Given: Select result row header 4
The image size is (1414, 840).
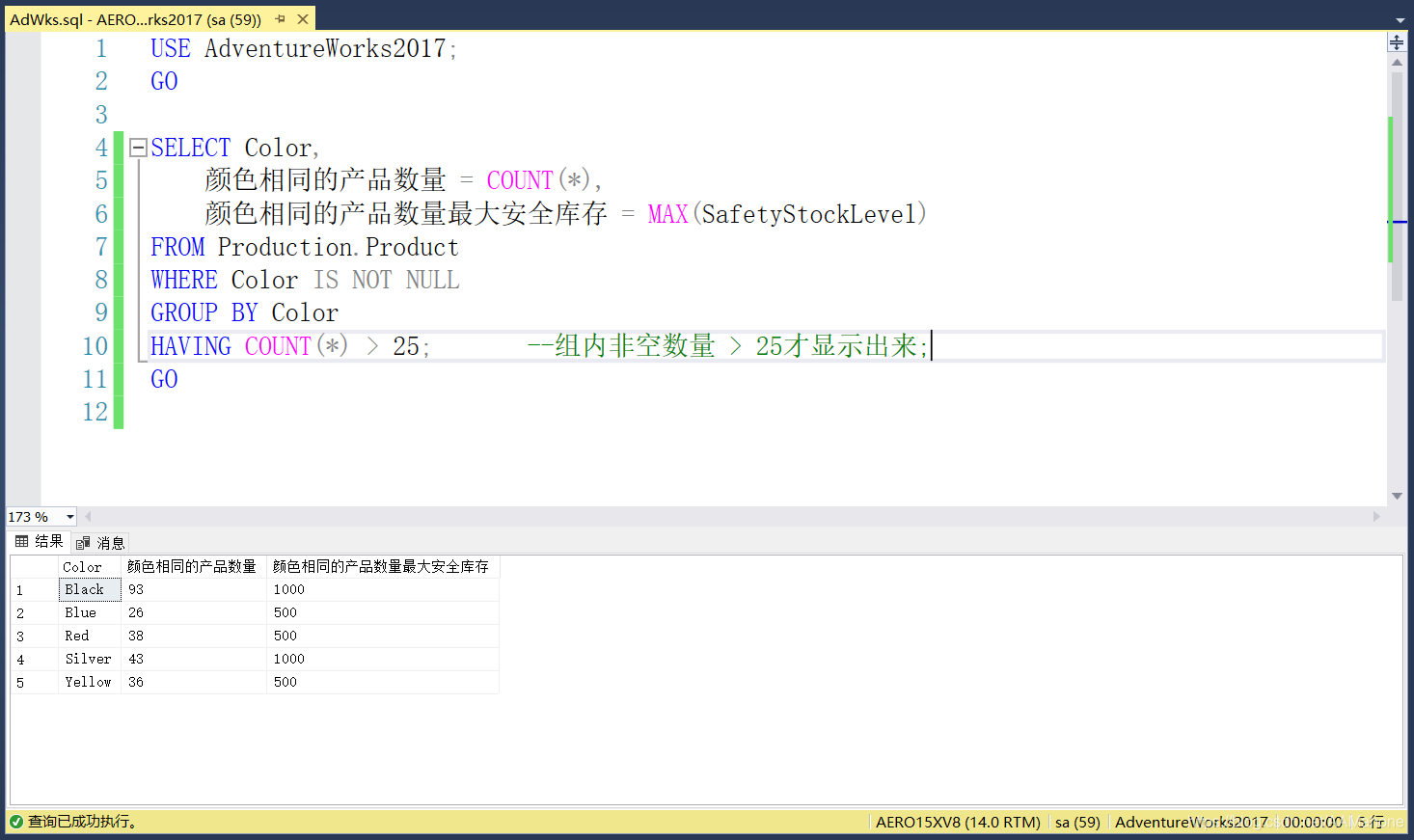Looking at the screenshot, I should [x=35, y=659].
